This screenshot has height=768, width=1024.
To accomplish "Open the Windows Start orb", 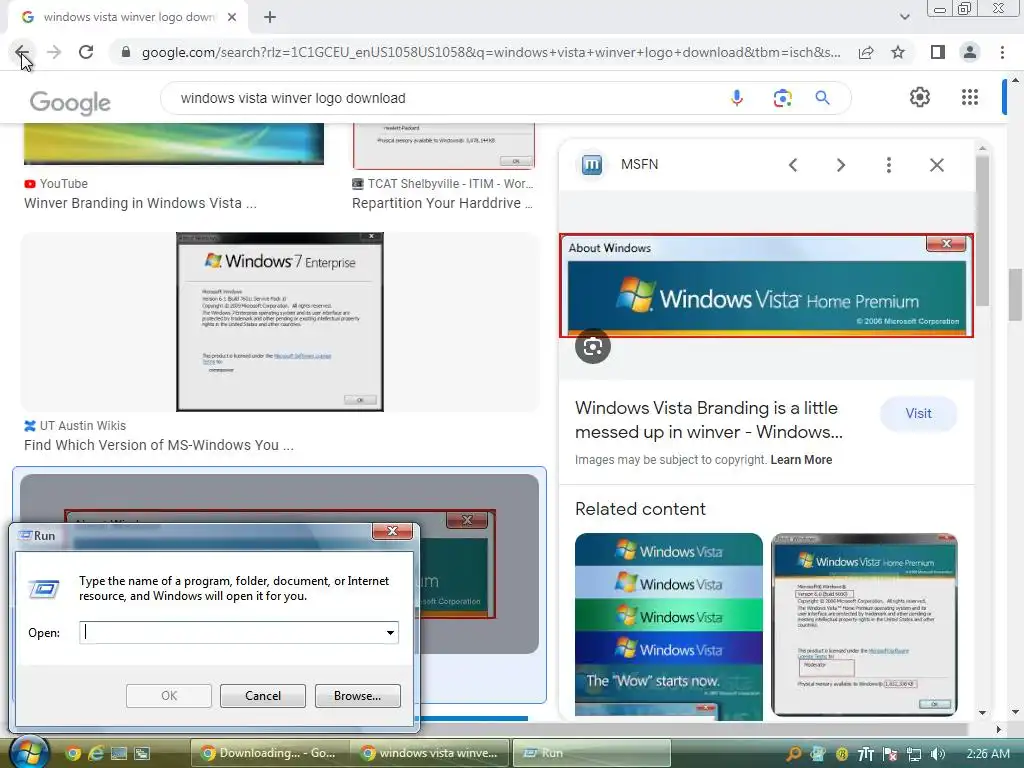I will (28, 752).
